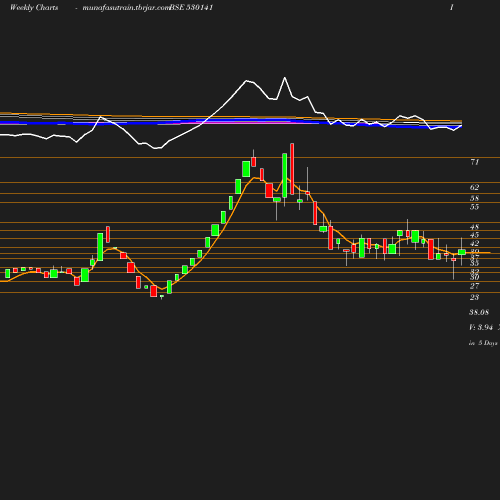This screenshot has width=500, height=500.
Task: Click the price axis label 55
Action: tap(475, 207)
